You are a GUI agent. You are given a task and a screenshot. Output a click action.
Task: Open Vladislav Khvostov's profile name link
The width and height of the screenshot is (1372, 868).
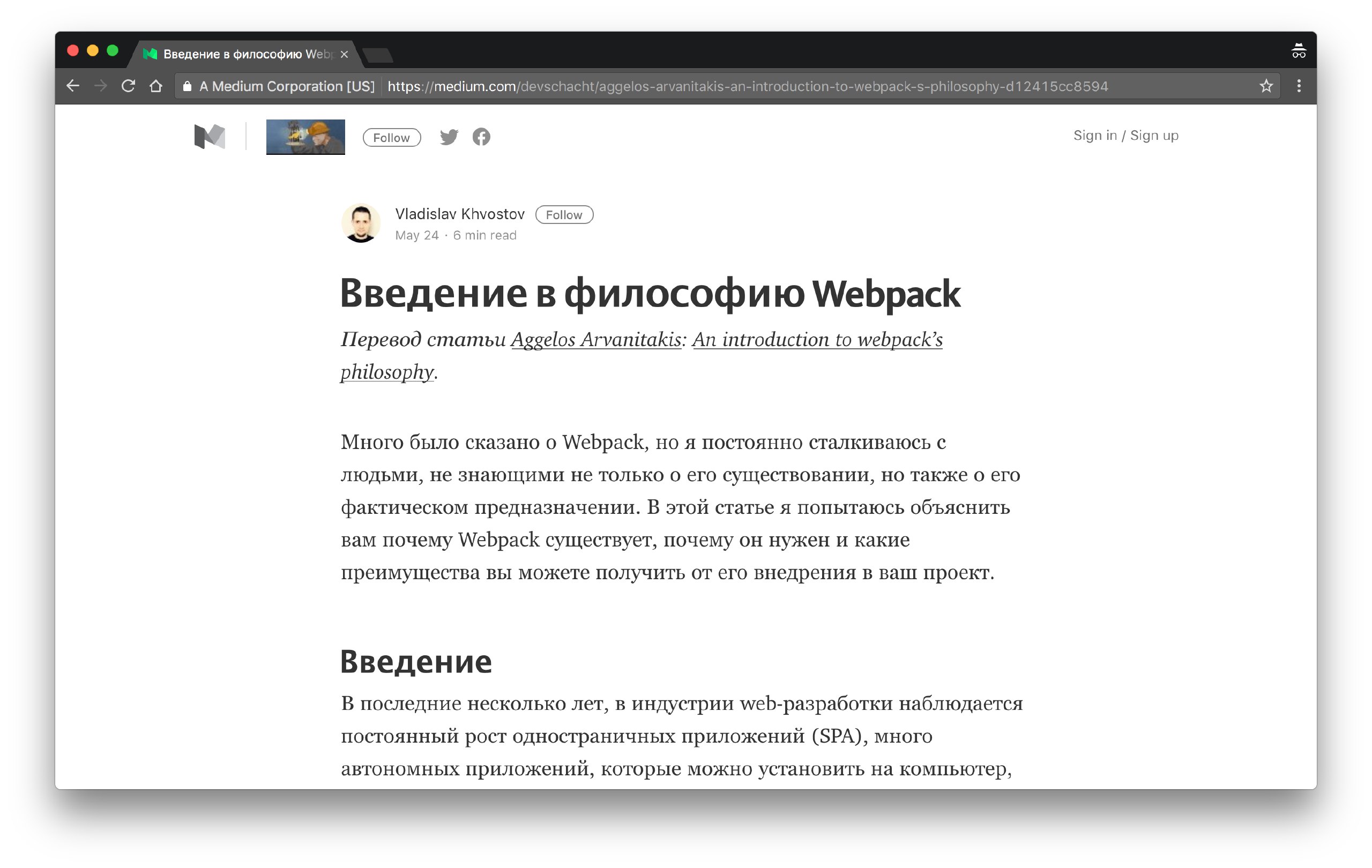pyautogui.click(x=460, y=214)
